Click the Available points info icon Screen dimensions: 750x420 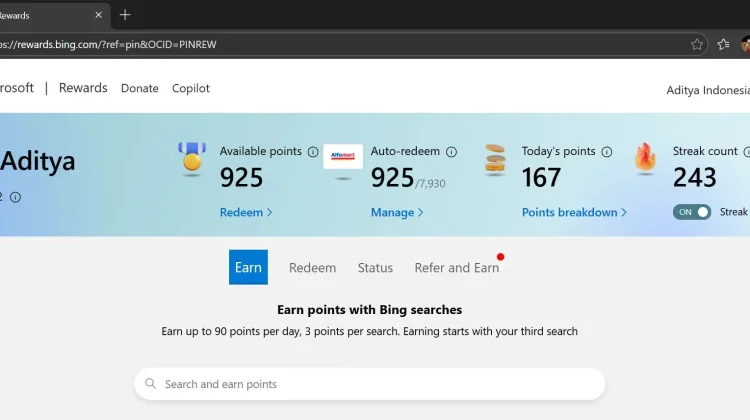(x=313, y=152)
